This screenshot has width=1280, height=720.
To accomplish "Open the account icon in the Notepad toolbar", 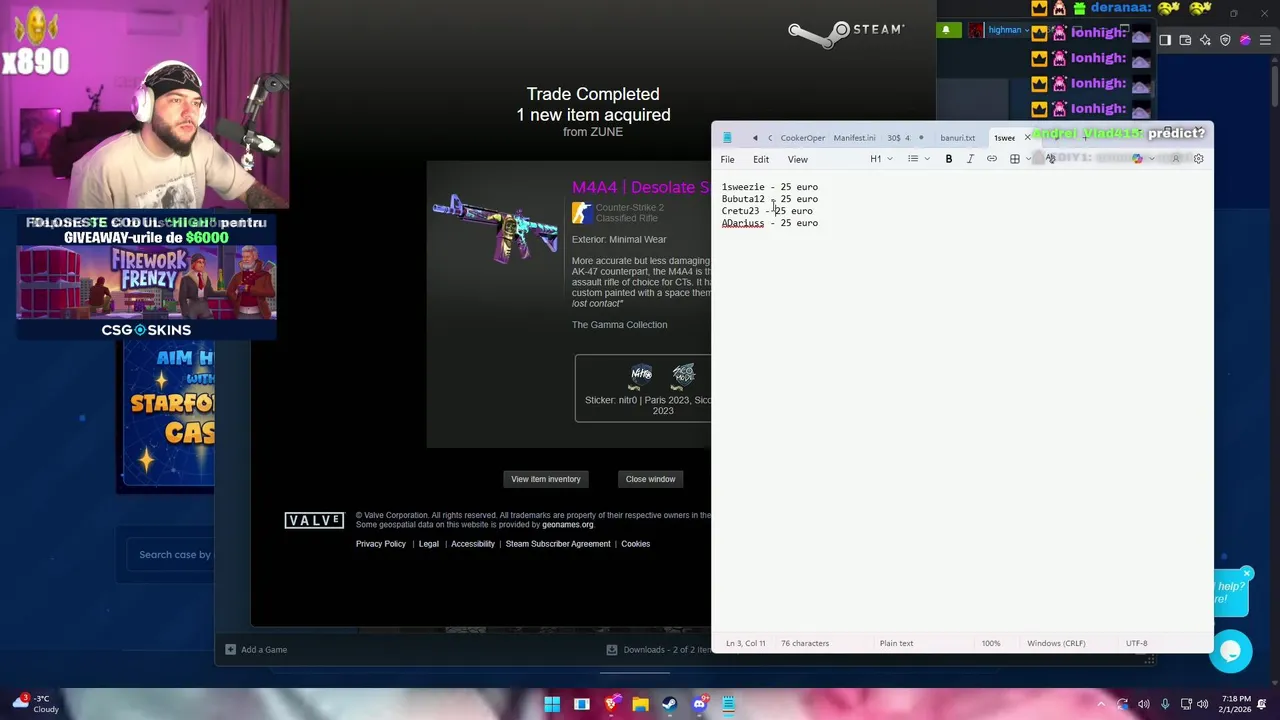I will pos(1176,159).
